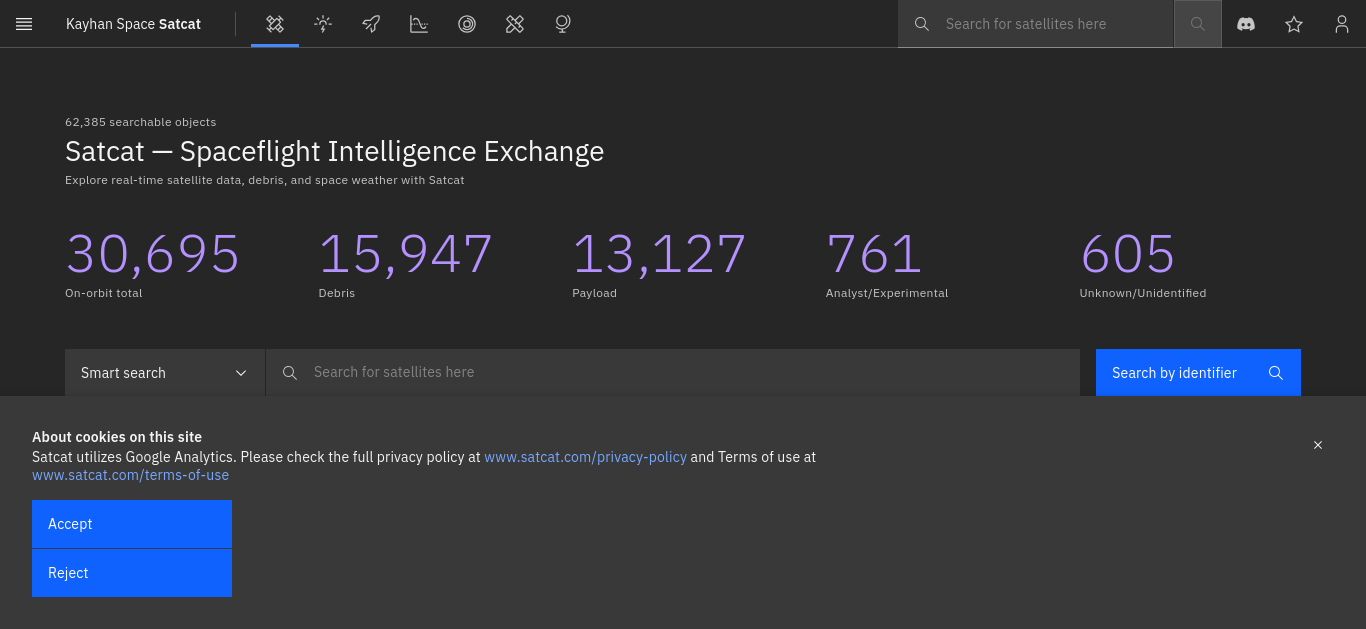This screenshot has width=1366, height=629.
Task: Open the user account icon
Action: (x=1342, y=24)
